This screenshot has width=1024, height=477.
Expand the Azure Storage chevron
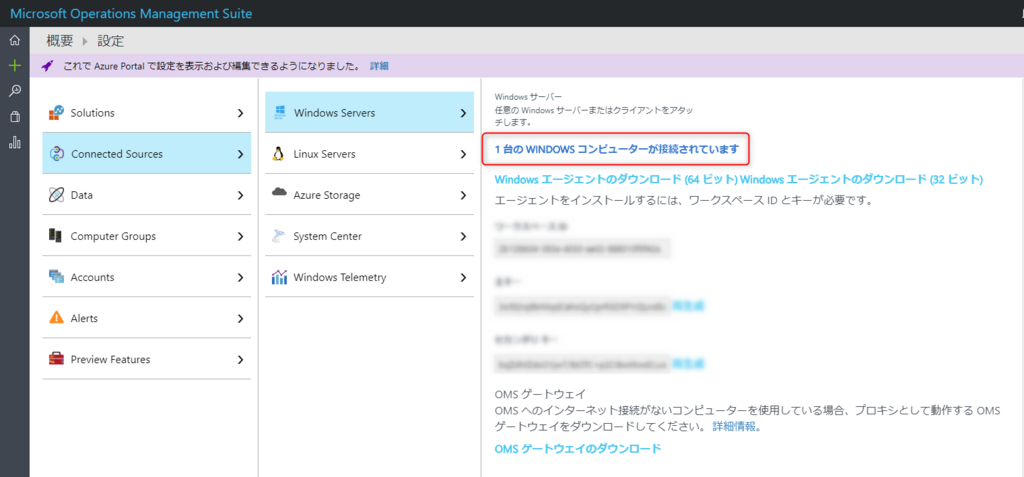[x=463, y=195]
